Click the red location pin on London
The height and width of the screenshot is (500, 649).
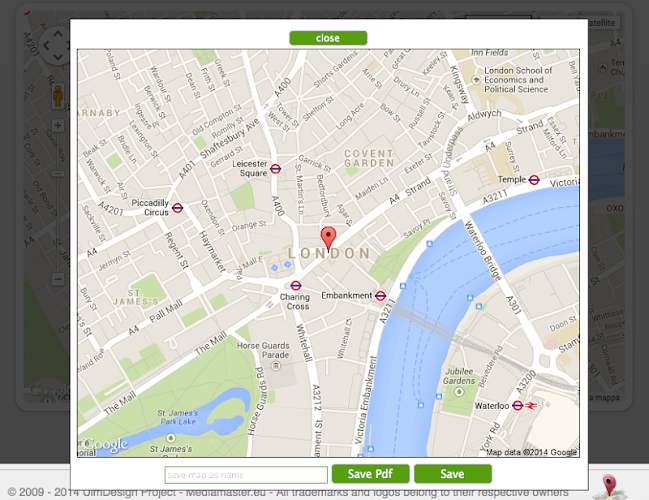328,239
